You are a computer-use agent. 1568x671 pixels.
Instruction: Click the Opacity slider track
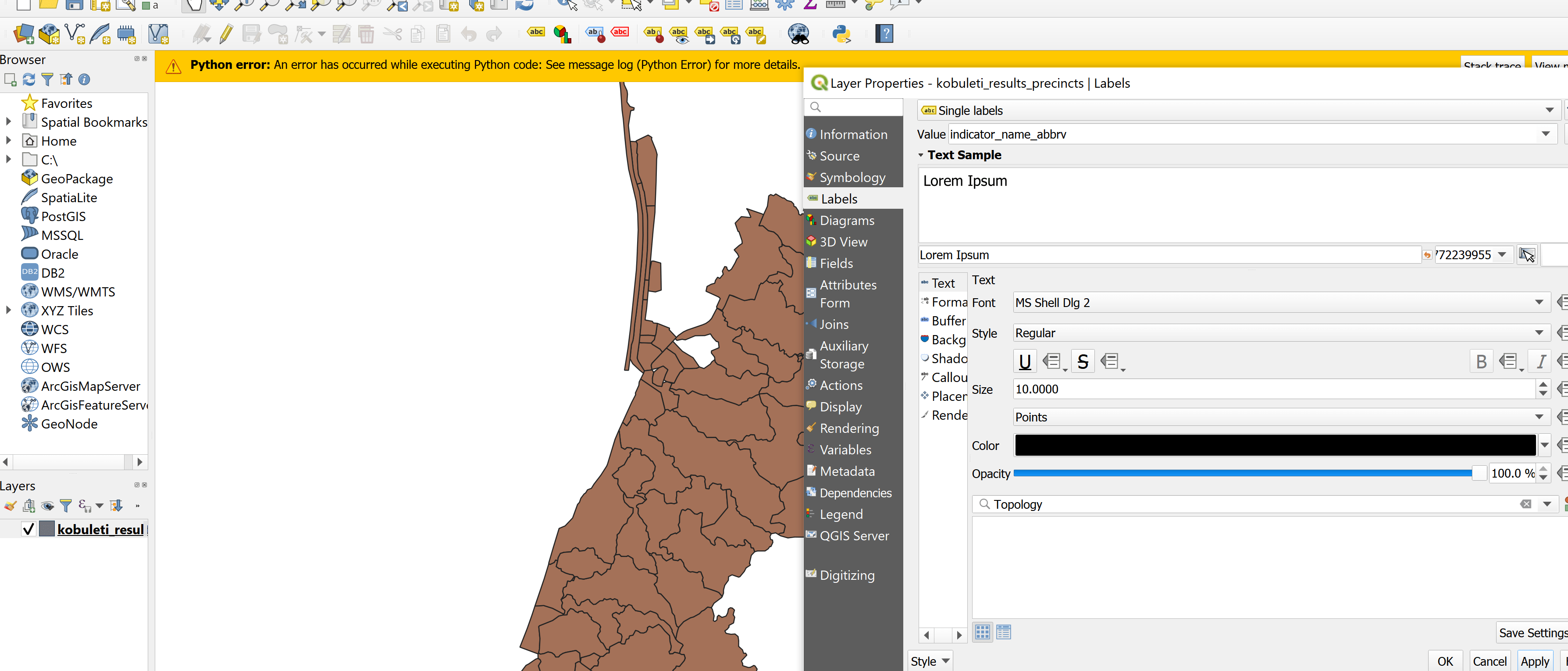[x=1250, y=473]
